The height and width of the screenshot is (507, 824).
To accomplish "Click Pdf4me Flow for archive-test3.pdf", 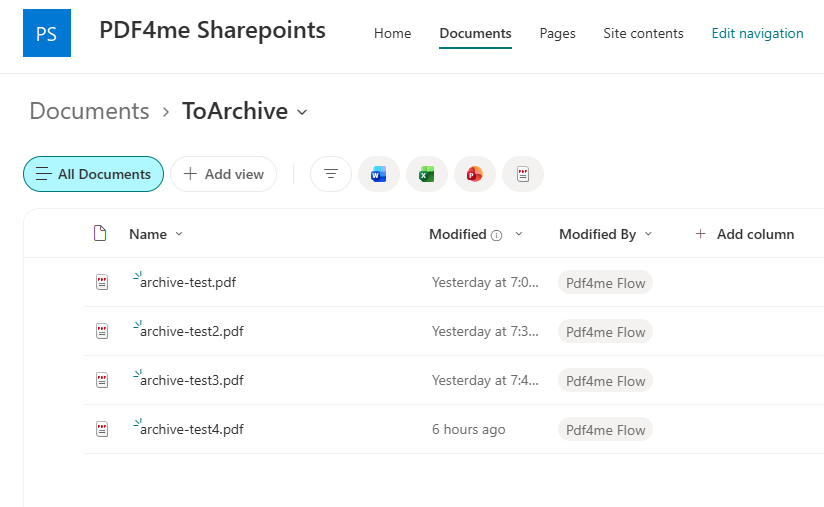I will coord(605,381).
